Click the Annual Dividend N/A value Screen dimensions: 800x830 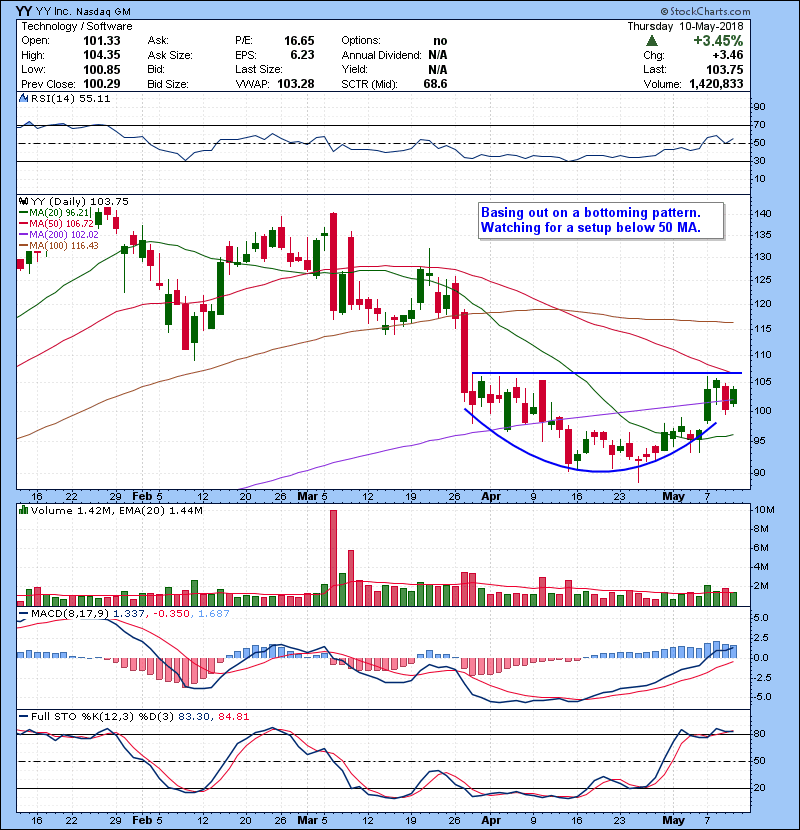point(438,55)
